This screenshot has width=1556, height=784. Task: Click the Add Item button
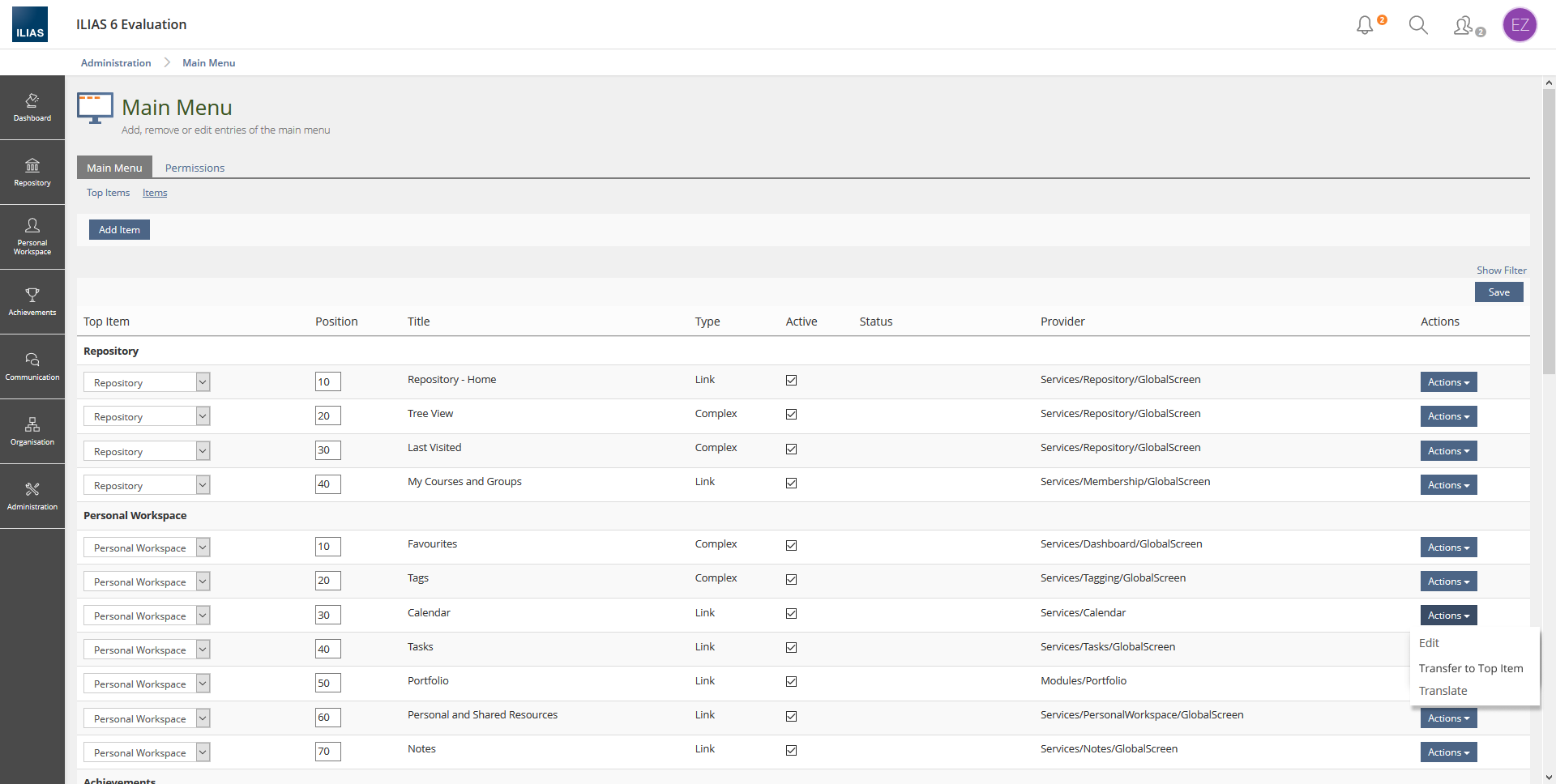[119, 230]
